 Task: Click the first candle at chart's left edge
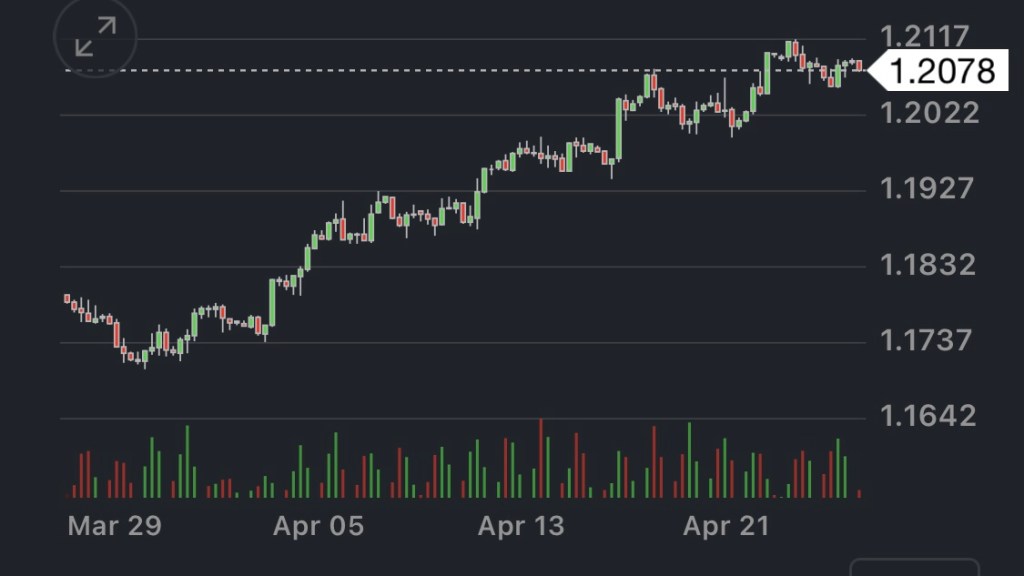click(x=67, y=298)
